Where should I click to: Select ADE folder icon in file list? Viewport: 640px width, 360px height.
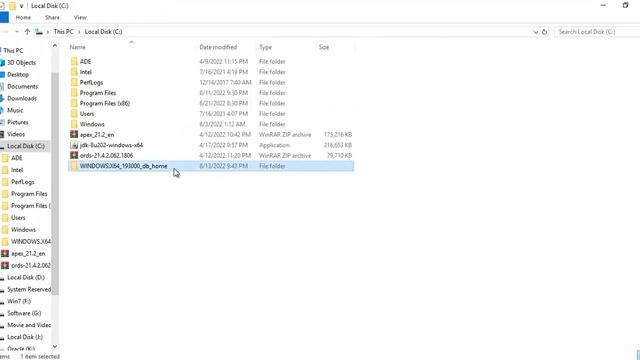[74, 61]
